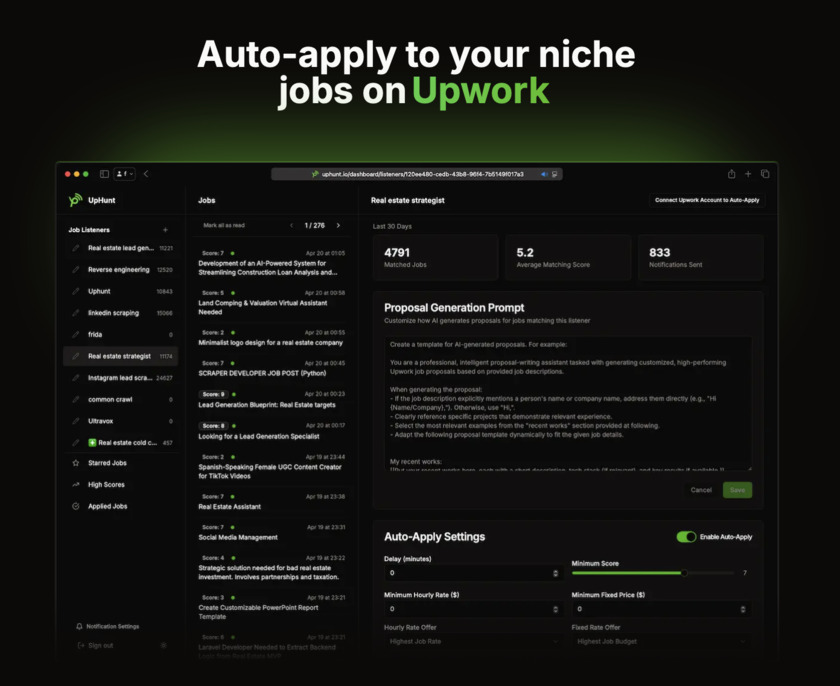Viewport: 840px width, 686px height.
Task: Open job Minimalist logo design for real estate
Action: coord(272,338)
